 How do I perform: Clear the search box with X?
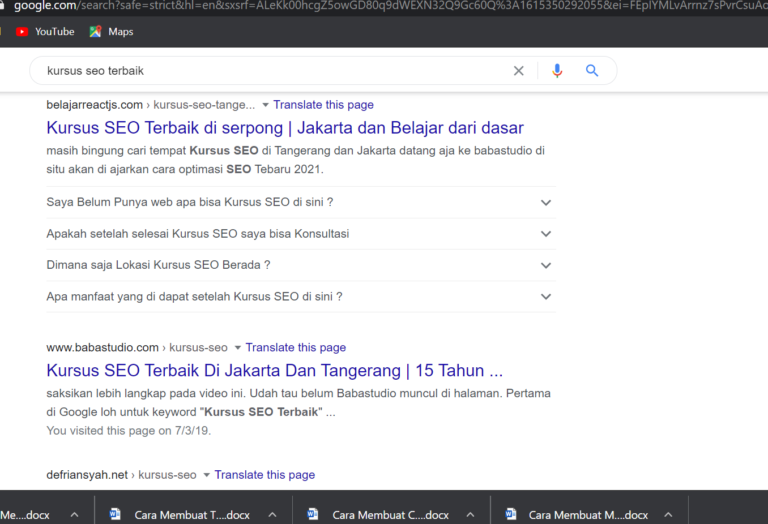coord(518,71)
